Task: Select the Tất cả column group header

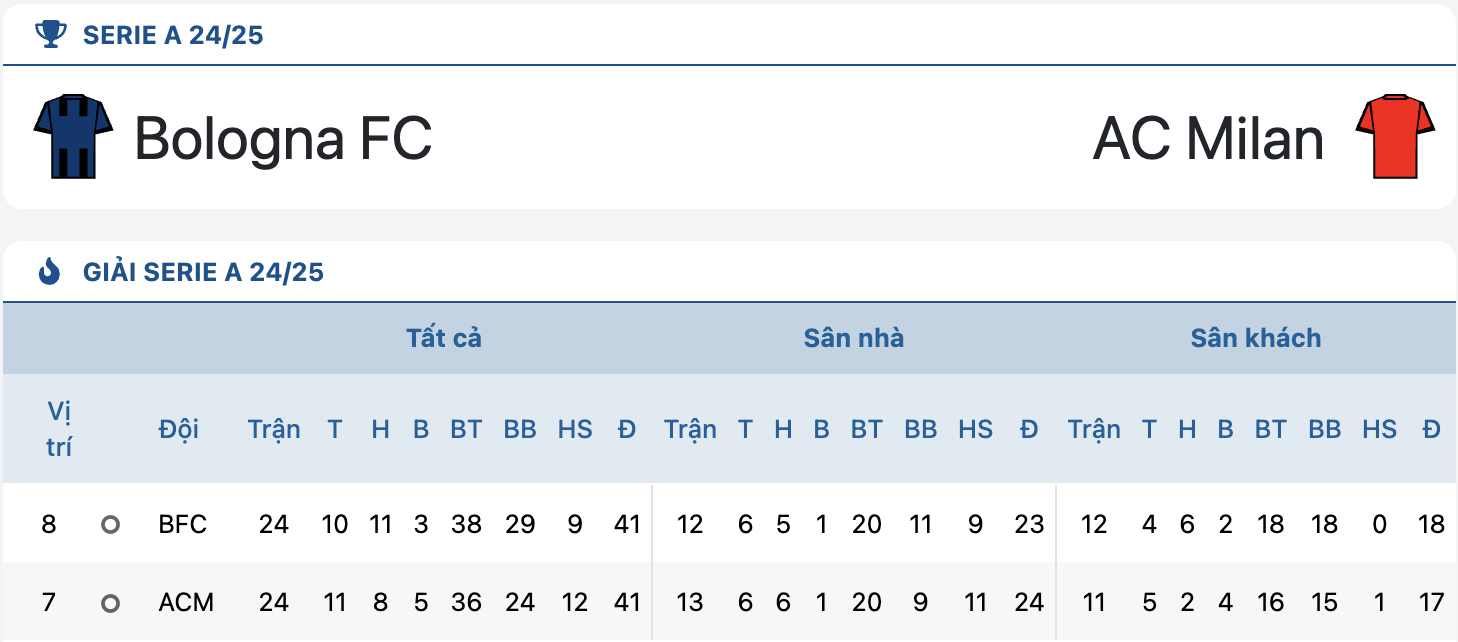Action: click(444, 338)
